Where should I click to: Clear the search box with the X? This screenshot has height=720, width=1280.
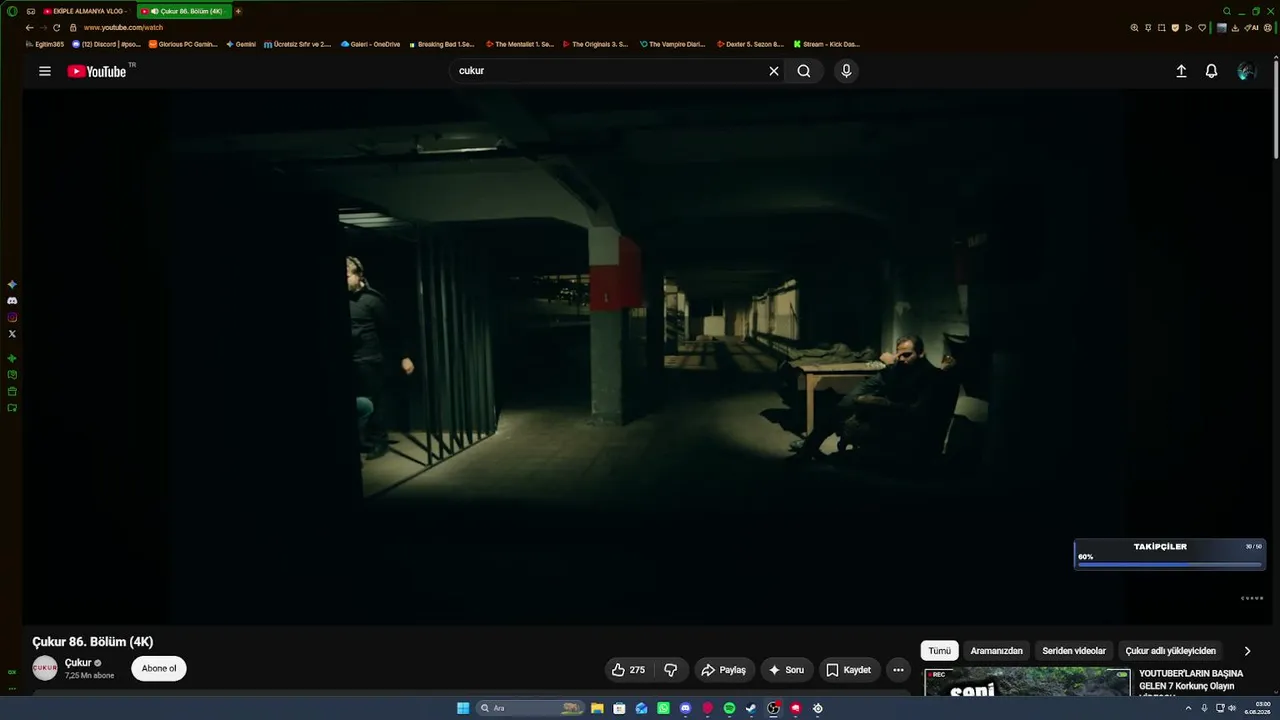[773, 71]
